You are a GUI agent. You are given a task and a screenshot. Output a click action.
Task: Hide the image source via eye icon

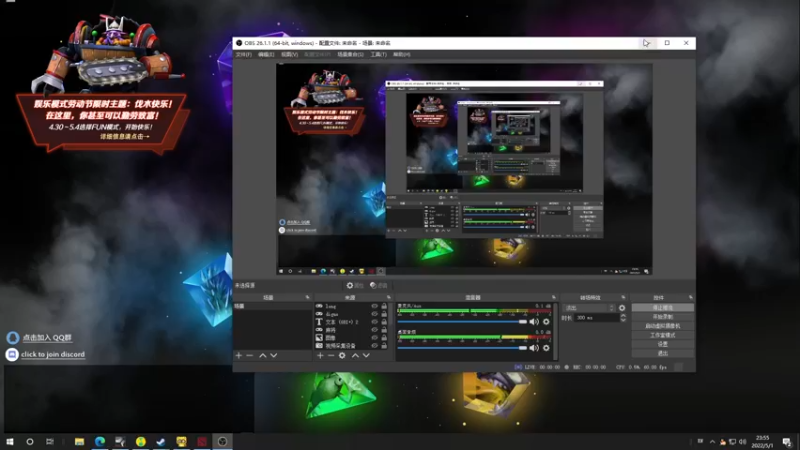[x=374, y=338]
